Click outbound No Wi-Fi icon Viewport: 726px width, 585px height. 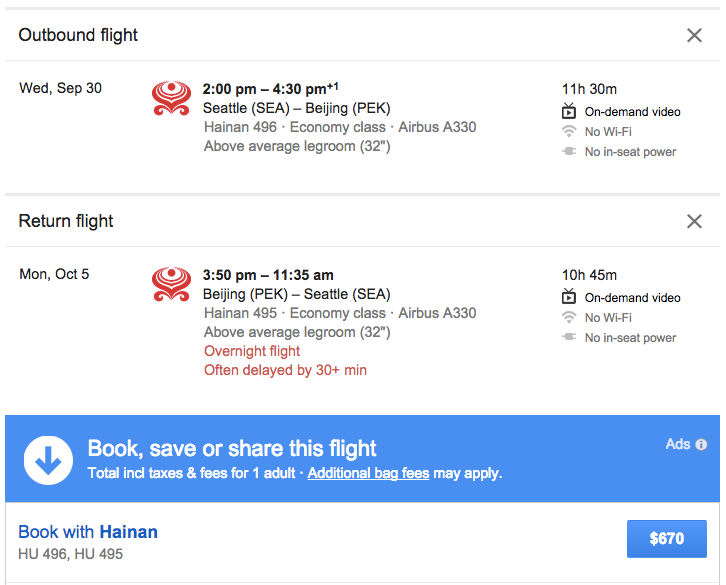(569, 131)
